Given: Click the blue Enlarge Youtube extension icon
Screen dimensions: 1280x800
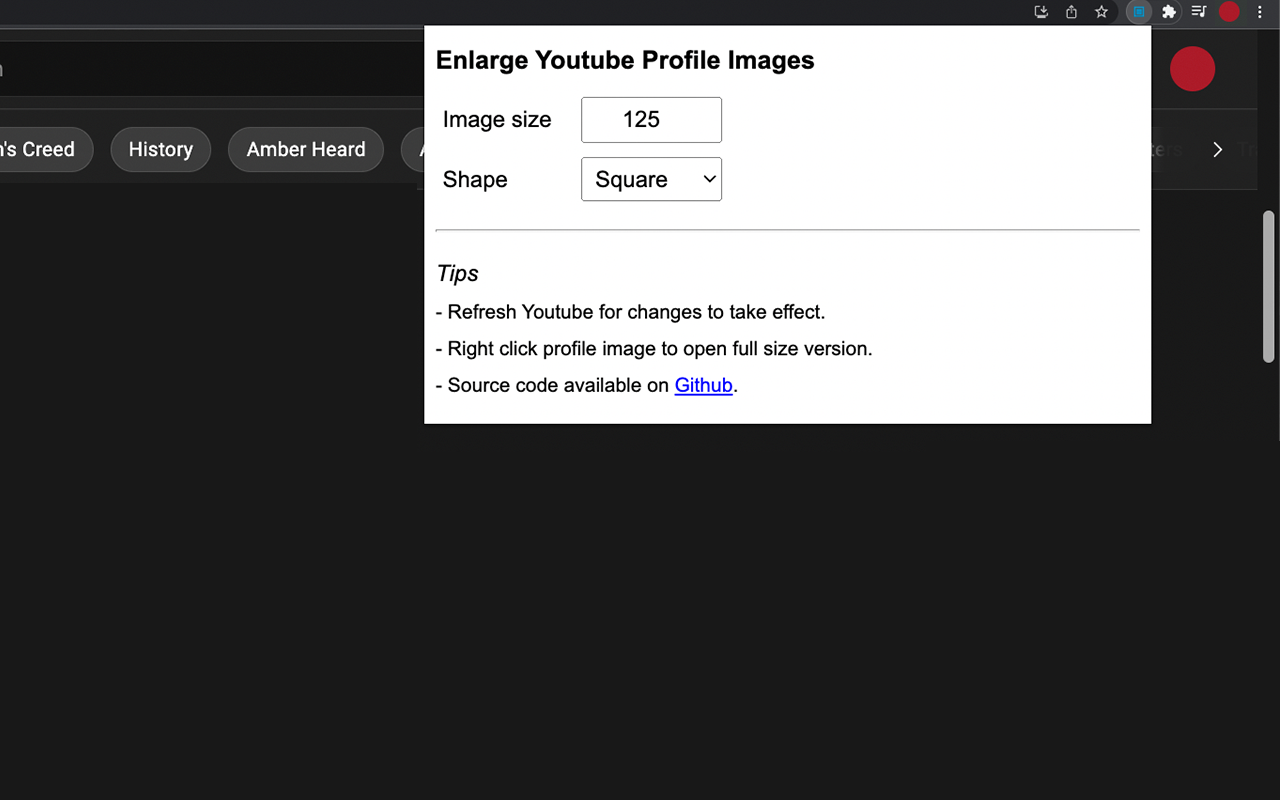Looking at the screenshot, I should (x=1138, y=12).
